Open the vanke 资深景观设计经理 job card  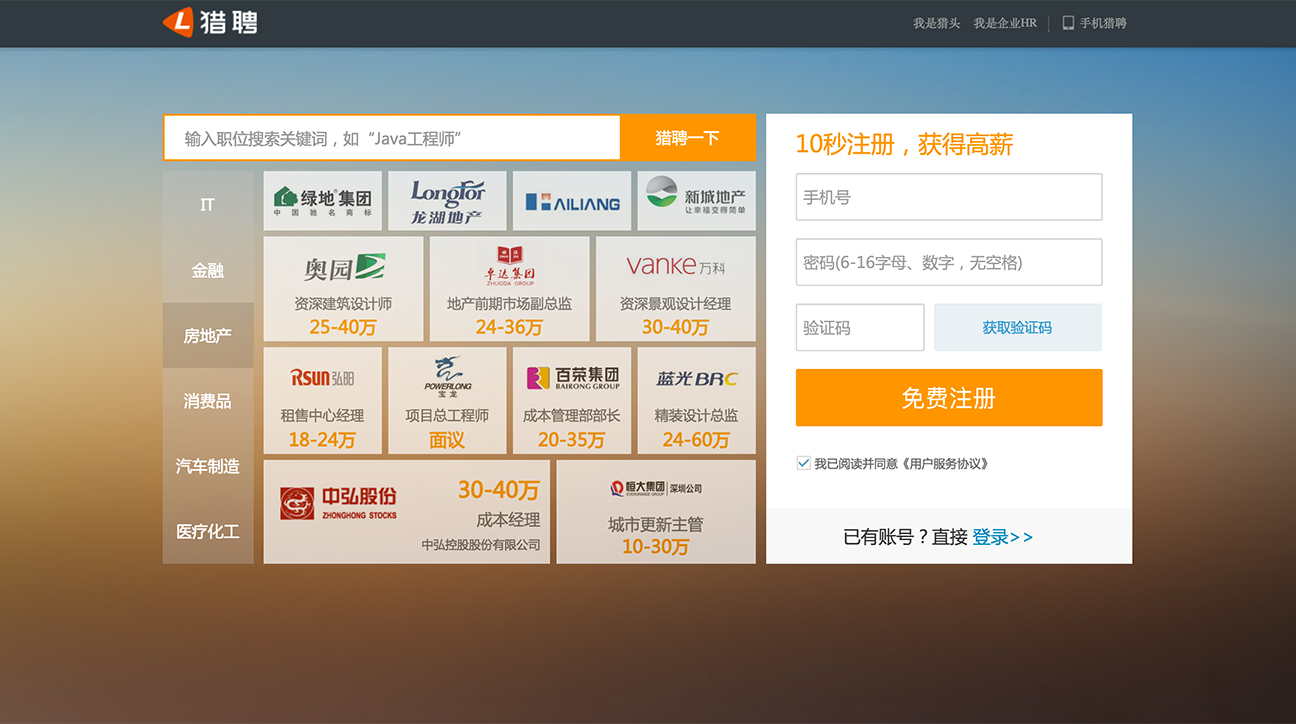676,289
